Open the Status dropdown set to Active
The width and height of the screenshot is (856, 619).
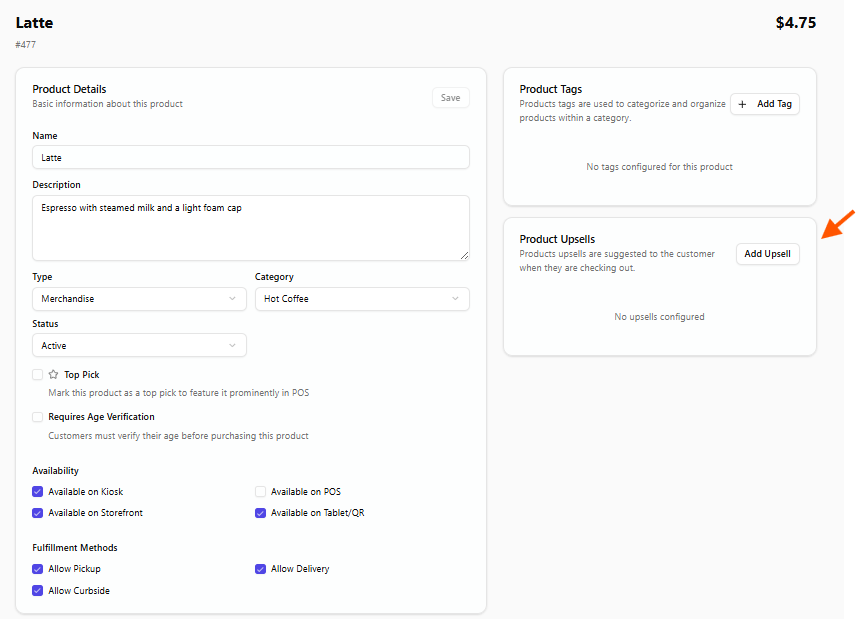pyautogui.click(x=139, y=346)
